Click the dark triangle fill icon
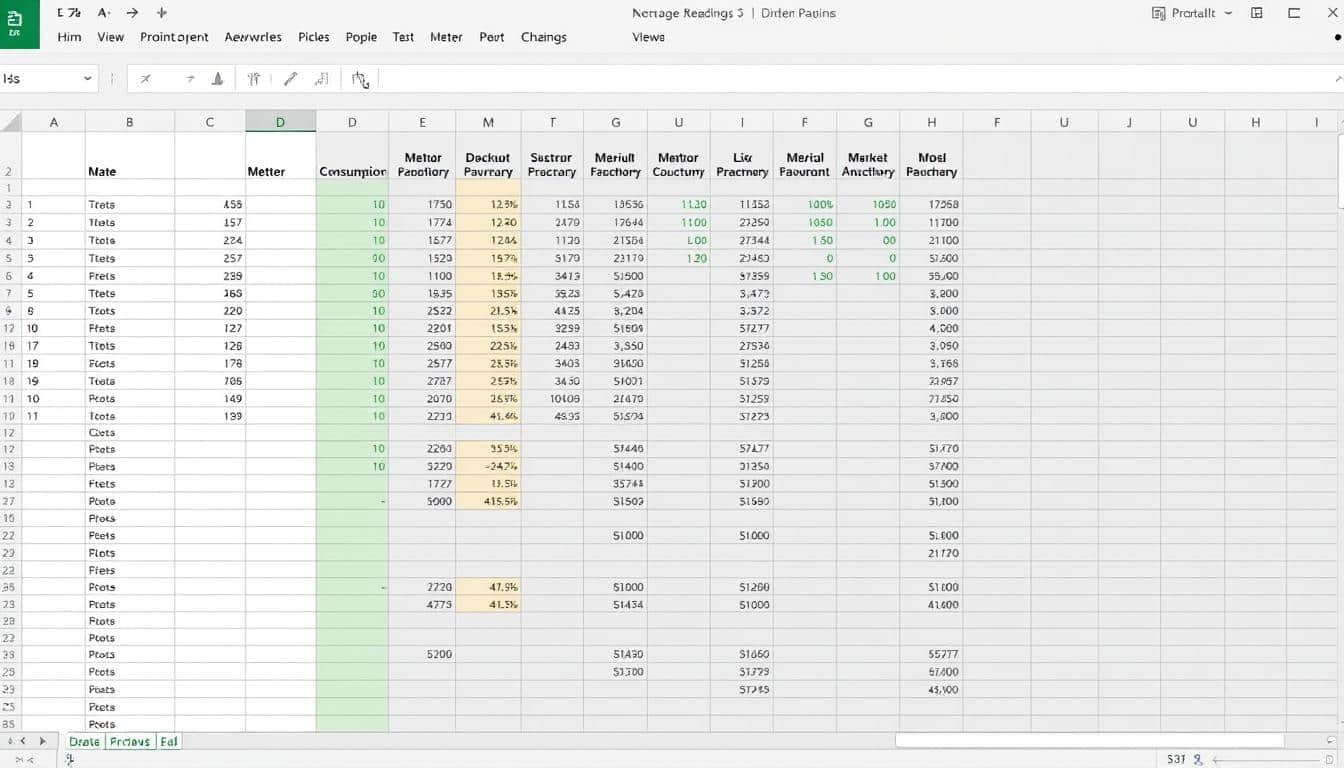The image size is (1344, 768). (x=218, y=79)
